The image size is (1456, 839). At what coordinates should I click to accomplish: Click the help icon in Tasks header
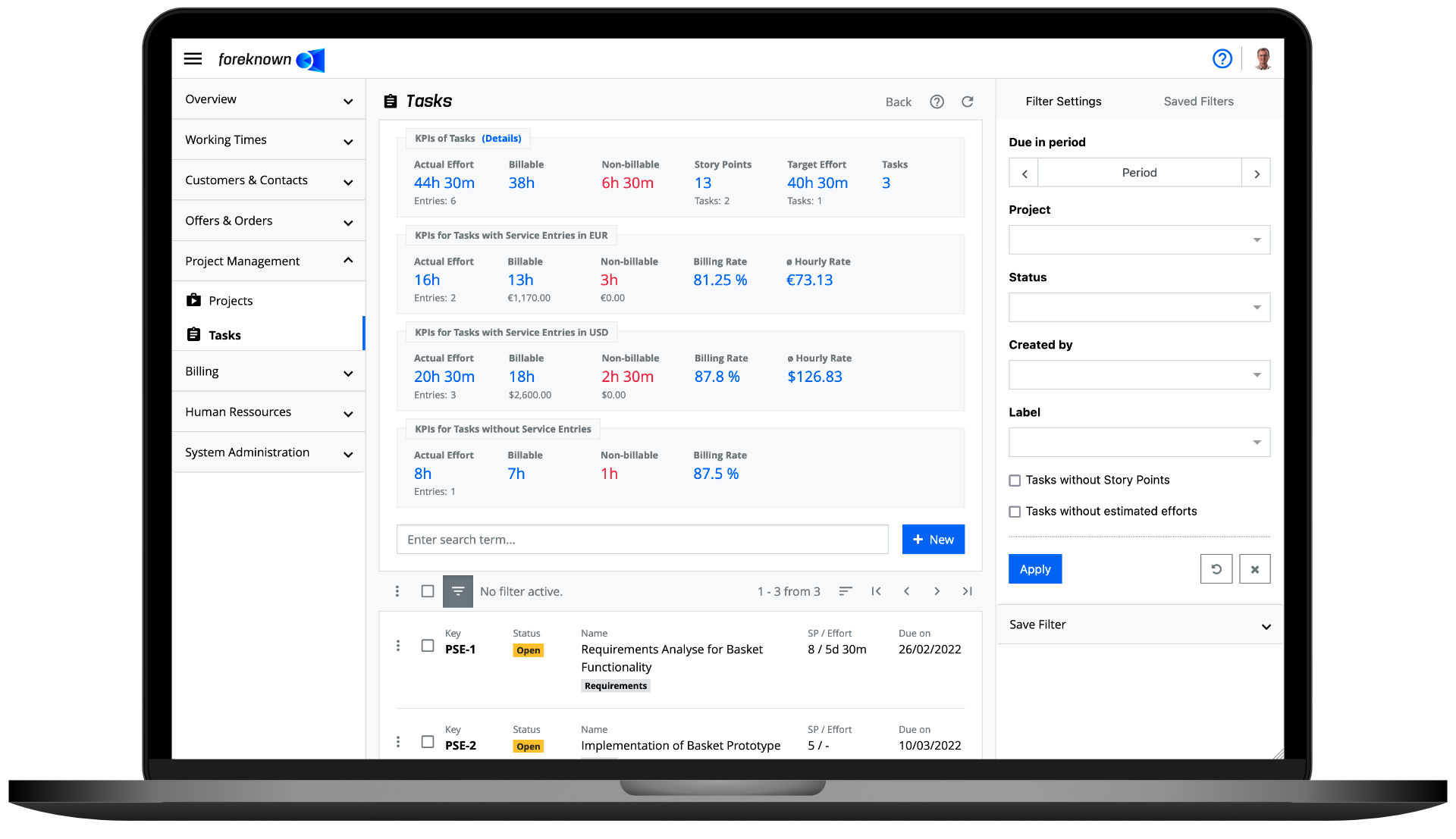click(938, 101)
